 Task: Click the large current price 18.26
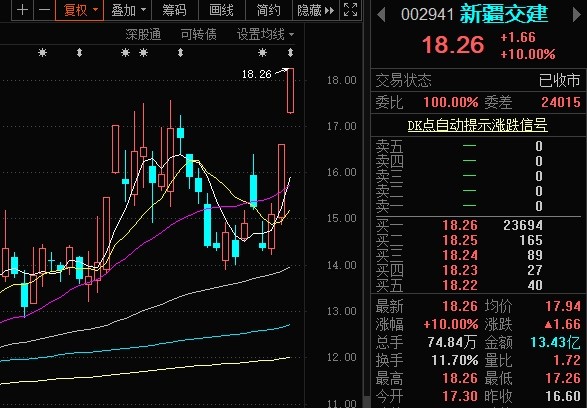(453, 45)
